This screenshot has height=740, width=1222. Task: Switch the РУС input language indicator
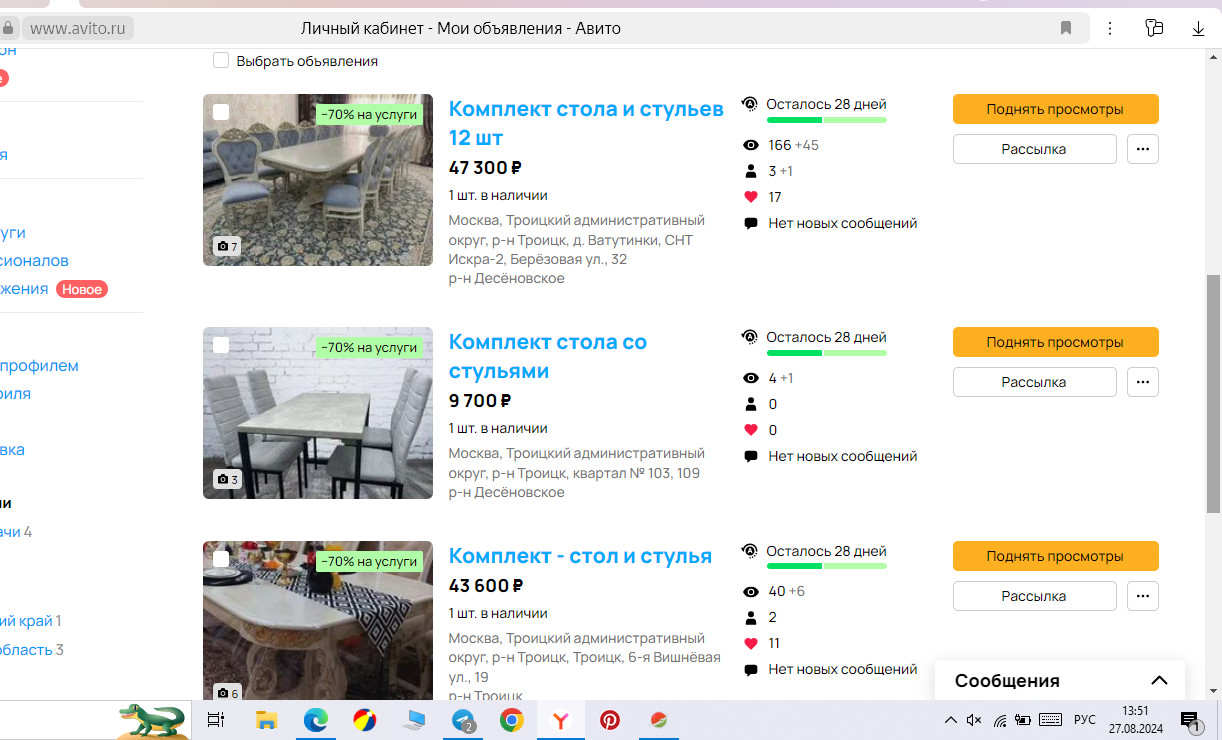[1085, 720]
